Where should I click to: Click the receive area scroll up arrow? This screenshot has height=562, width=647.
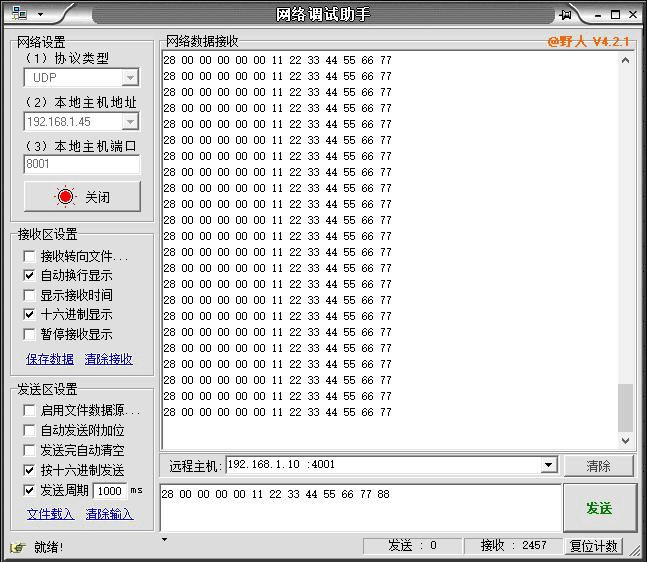[626, 60]
